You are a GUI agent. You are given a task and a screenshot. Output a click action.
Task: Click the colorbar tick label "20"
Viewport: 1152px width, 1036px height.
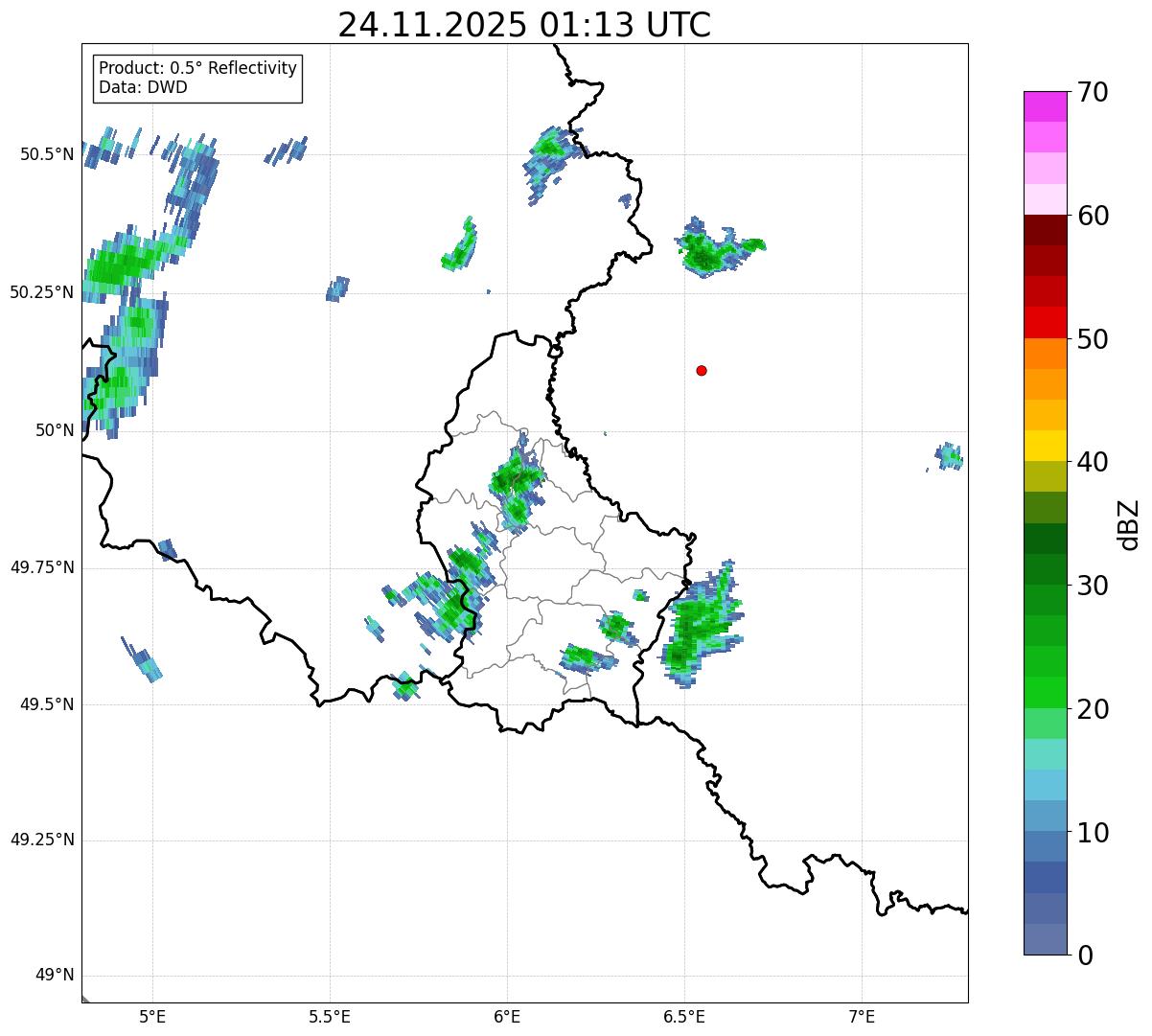(1093, 709)
